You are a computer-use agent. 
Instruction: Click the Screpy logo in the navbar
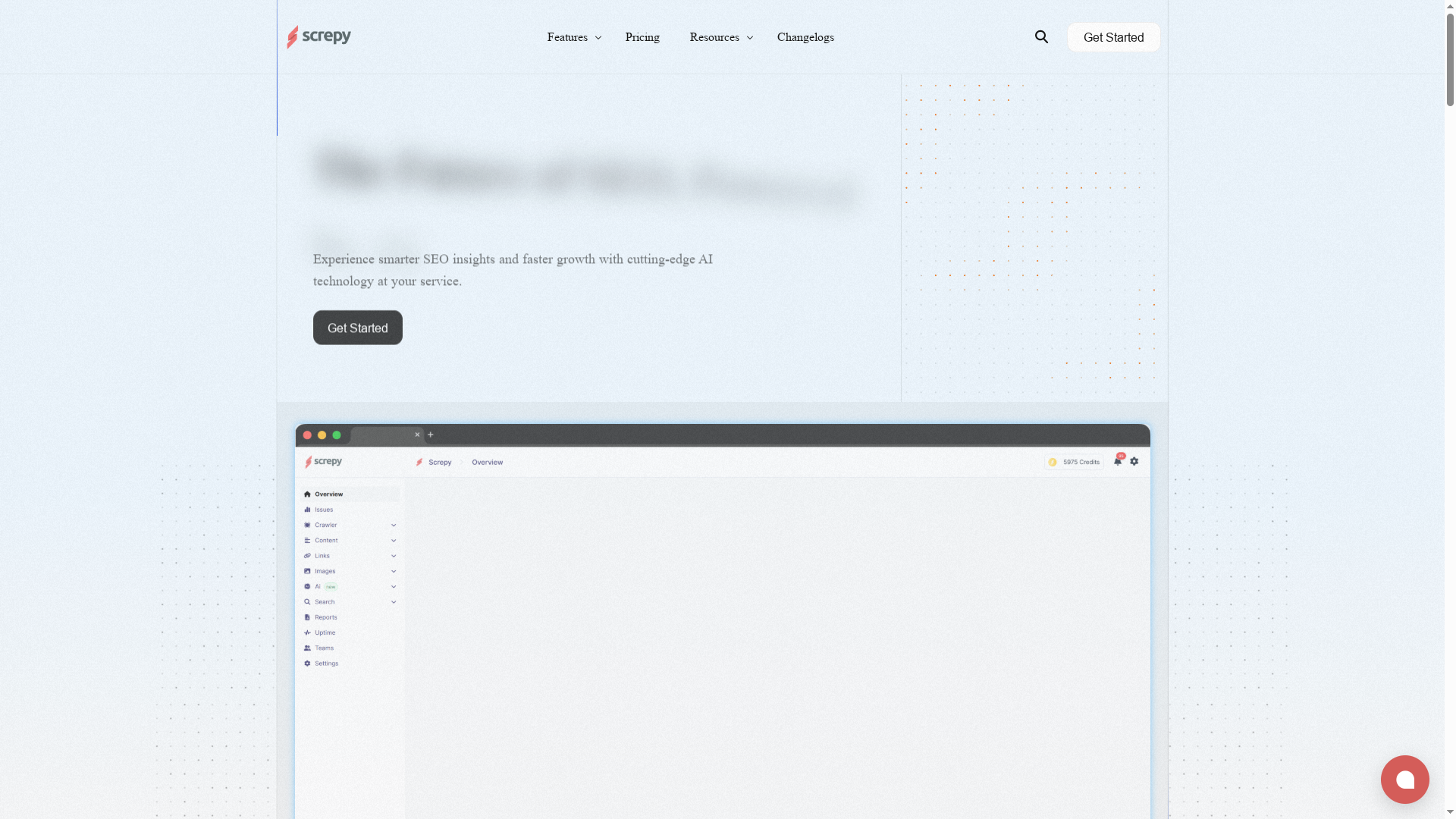pos(318,36)
